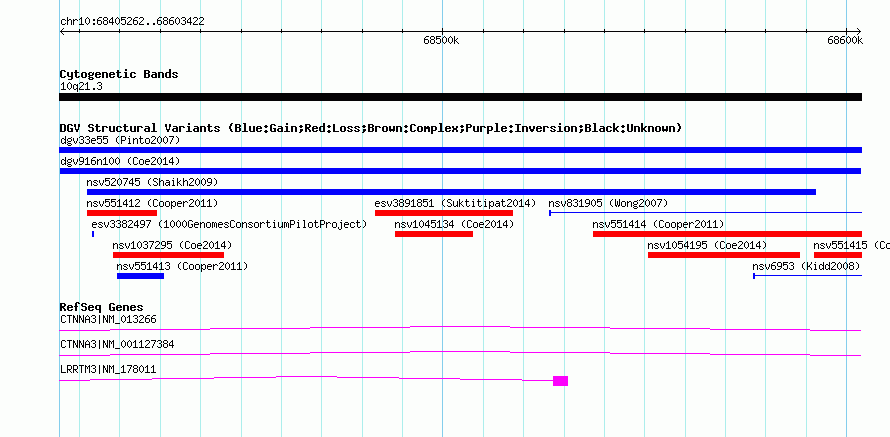
Task: Click the chr10:68405262..68603422 coordinate label
Action: [132, 22]
